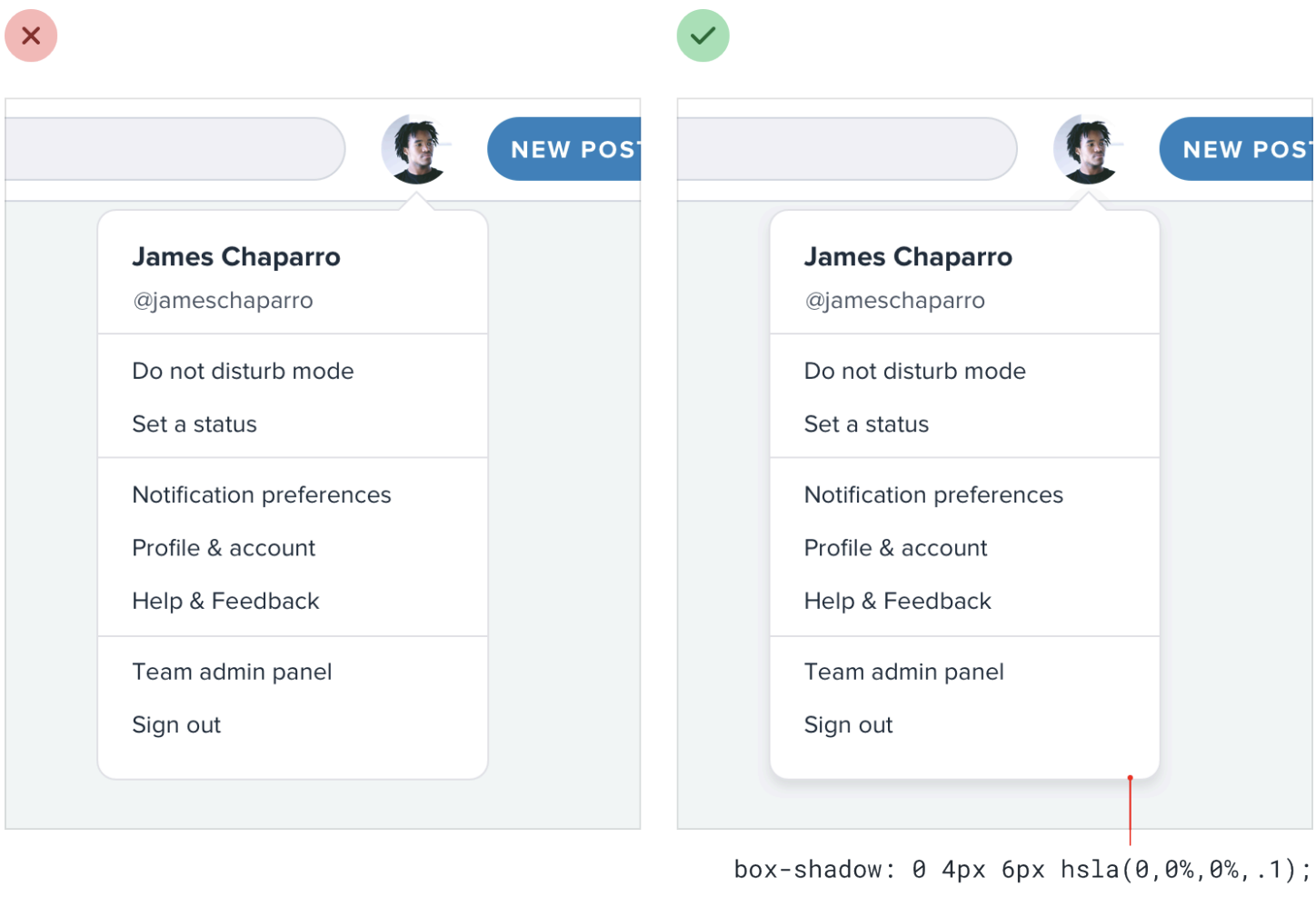Click the search field in right example
The height and width of the screenshot is (907, 1316).
coord(845,148)
